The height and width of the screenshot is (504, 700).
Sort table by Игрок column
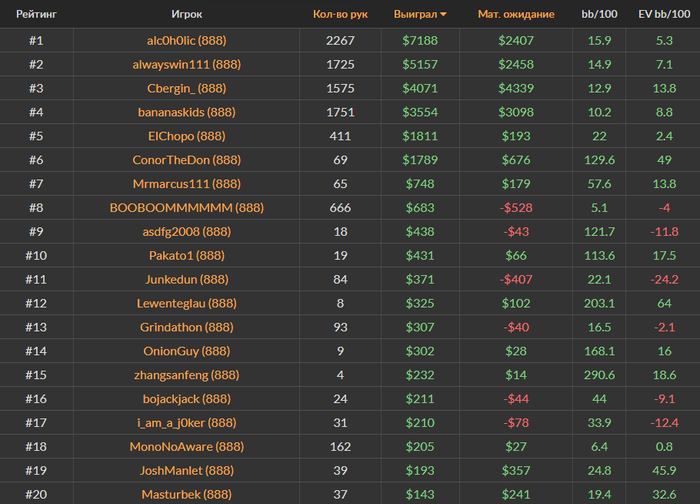186,15
